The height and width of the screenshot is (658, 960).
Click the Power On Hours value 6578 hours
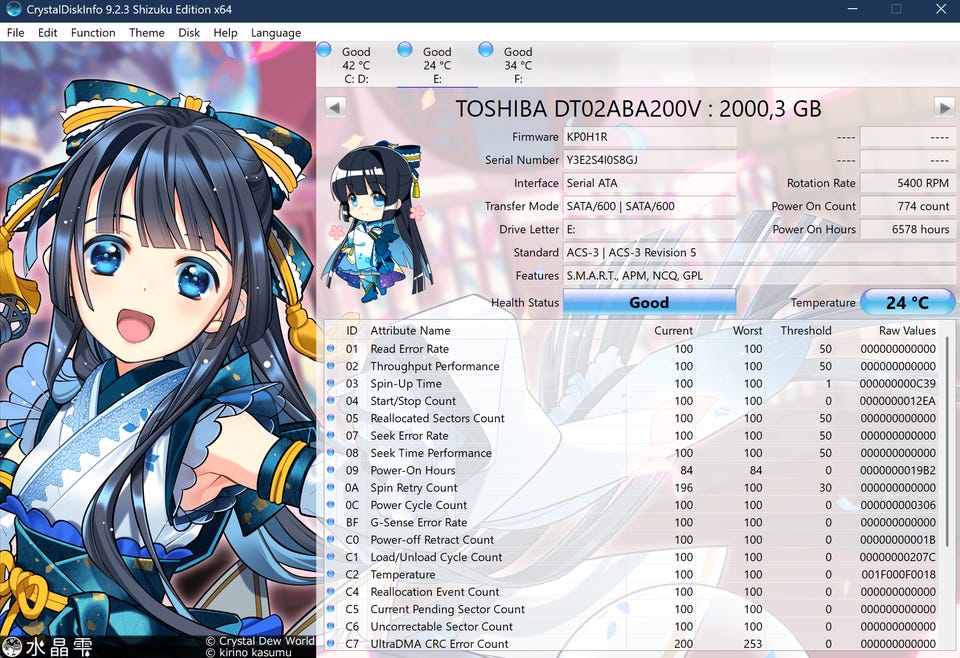[907, 230]
